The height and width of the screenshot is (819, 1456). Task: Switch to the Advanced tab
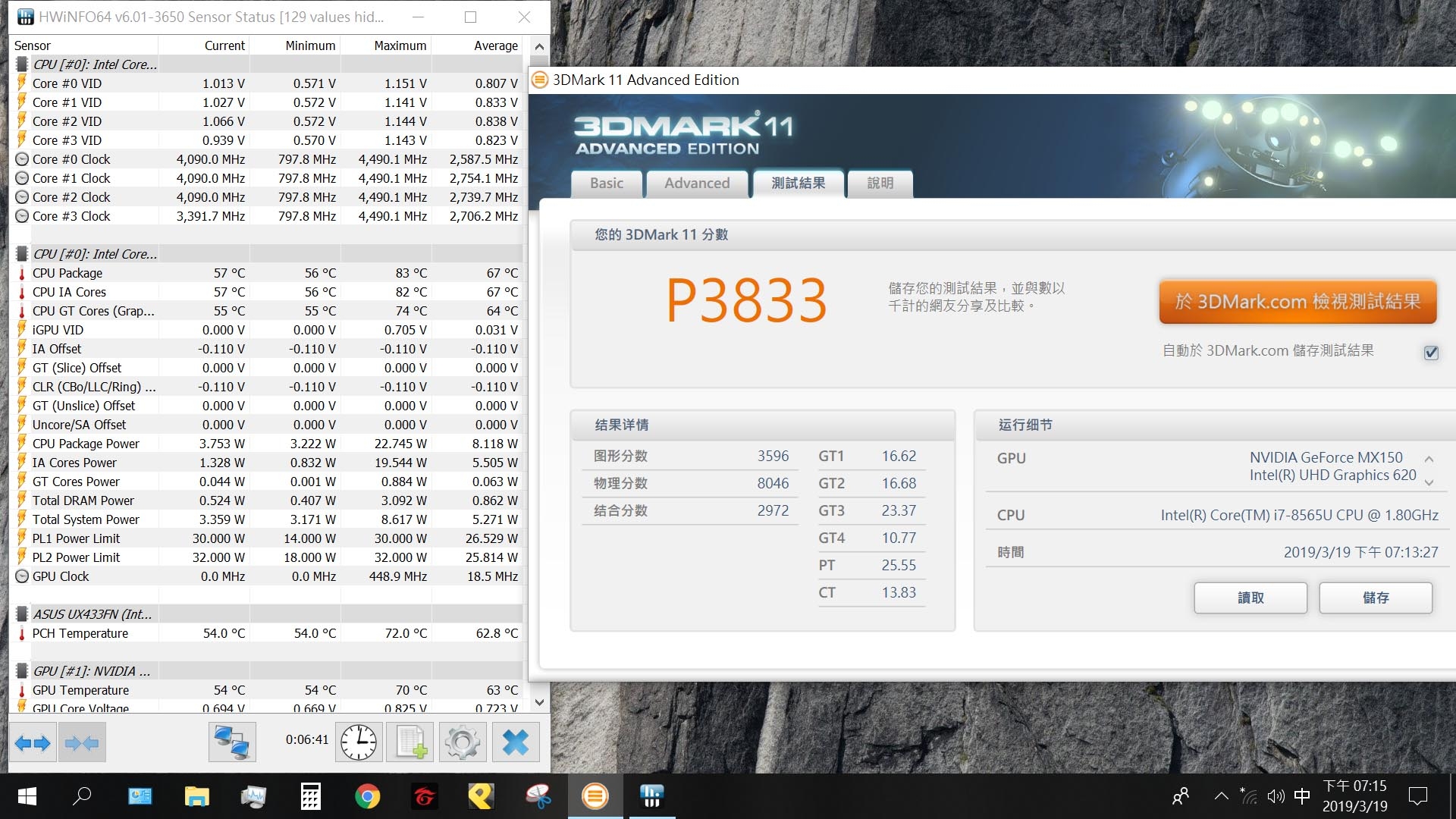(x=697, y=184)
